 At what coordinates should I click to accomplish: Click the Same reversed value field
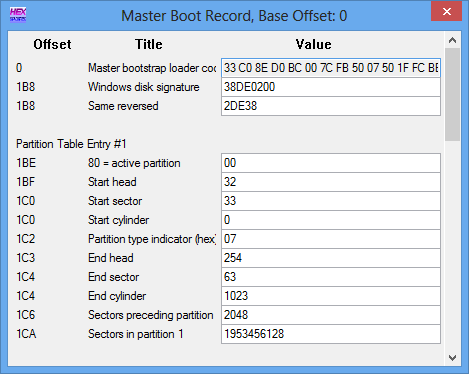(x=331, y=106)
